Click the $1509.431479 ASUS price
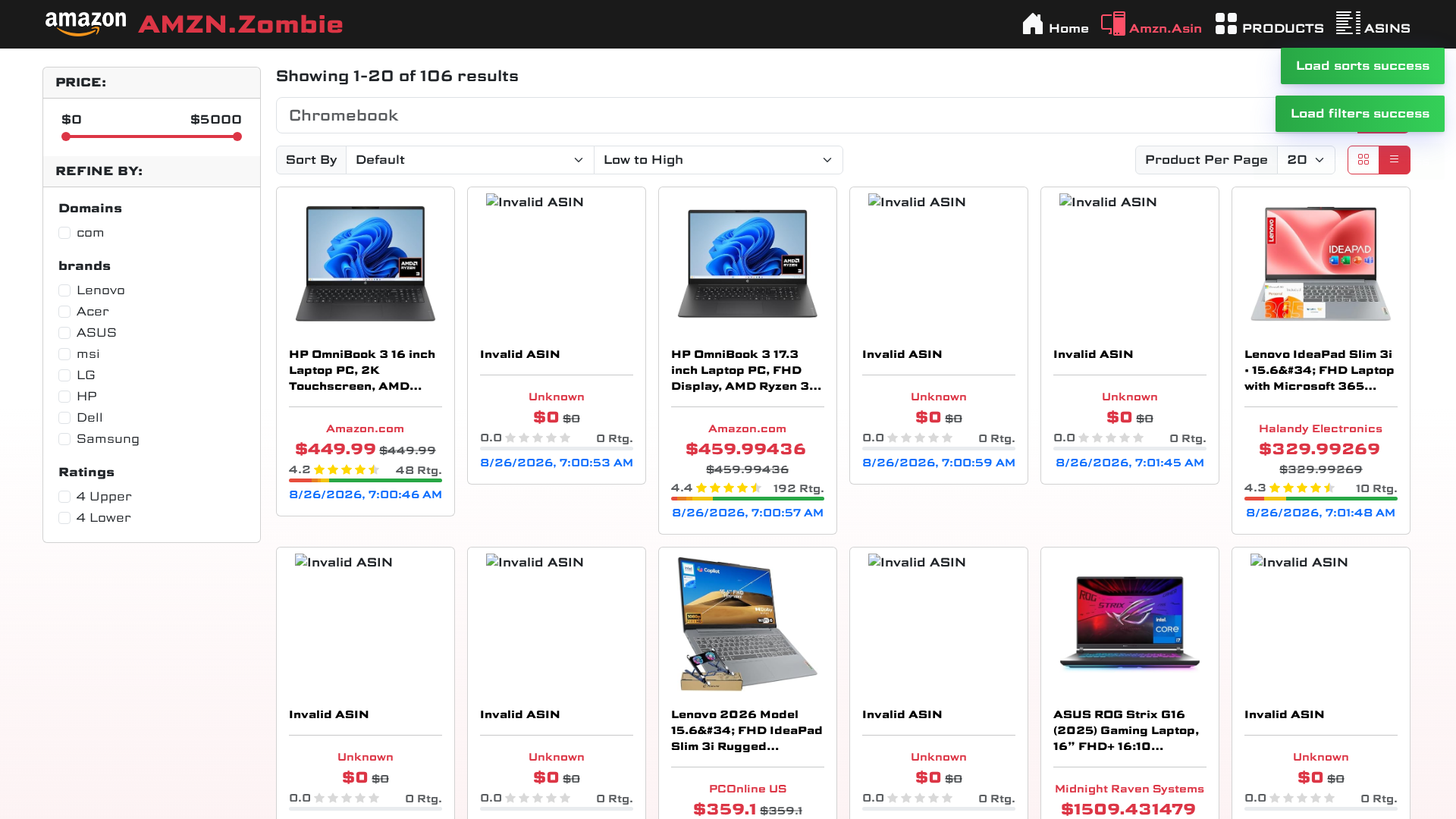1456x819 pixels. point(1128,809)
